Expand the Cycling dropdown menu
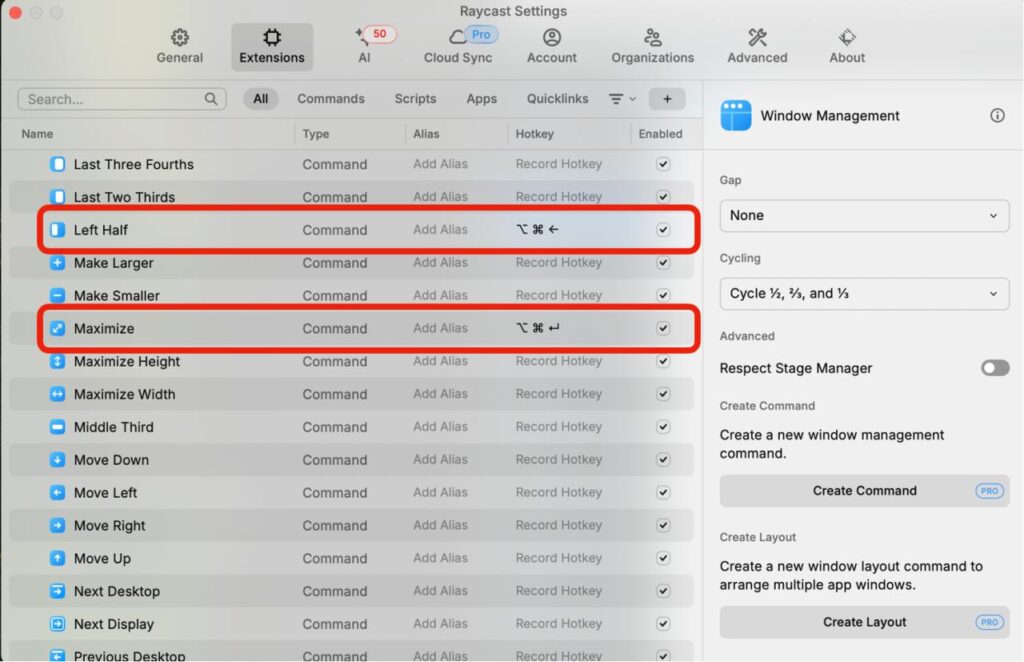The image size is (1024, 662). 864,294
